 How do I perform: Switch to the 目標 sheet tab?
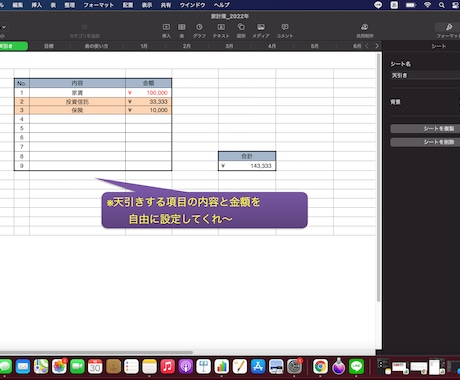[49, 46]
